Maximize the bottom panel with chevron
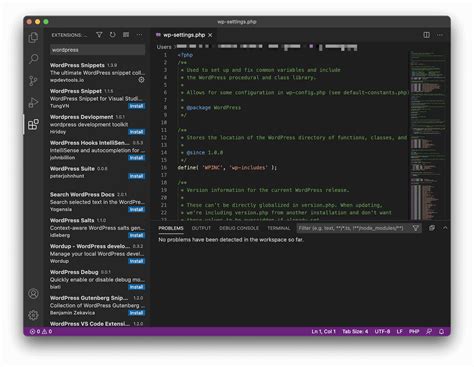Screen dimensions: 474x367 (x=445, y=228)
